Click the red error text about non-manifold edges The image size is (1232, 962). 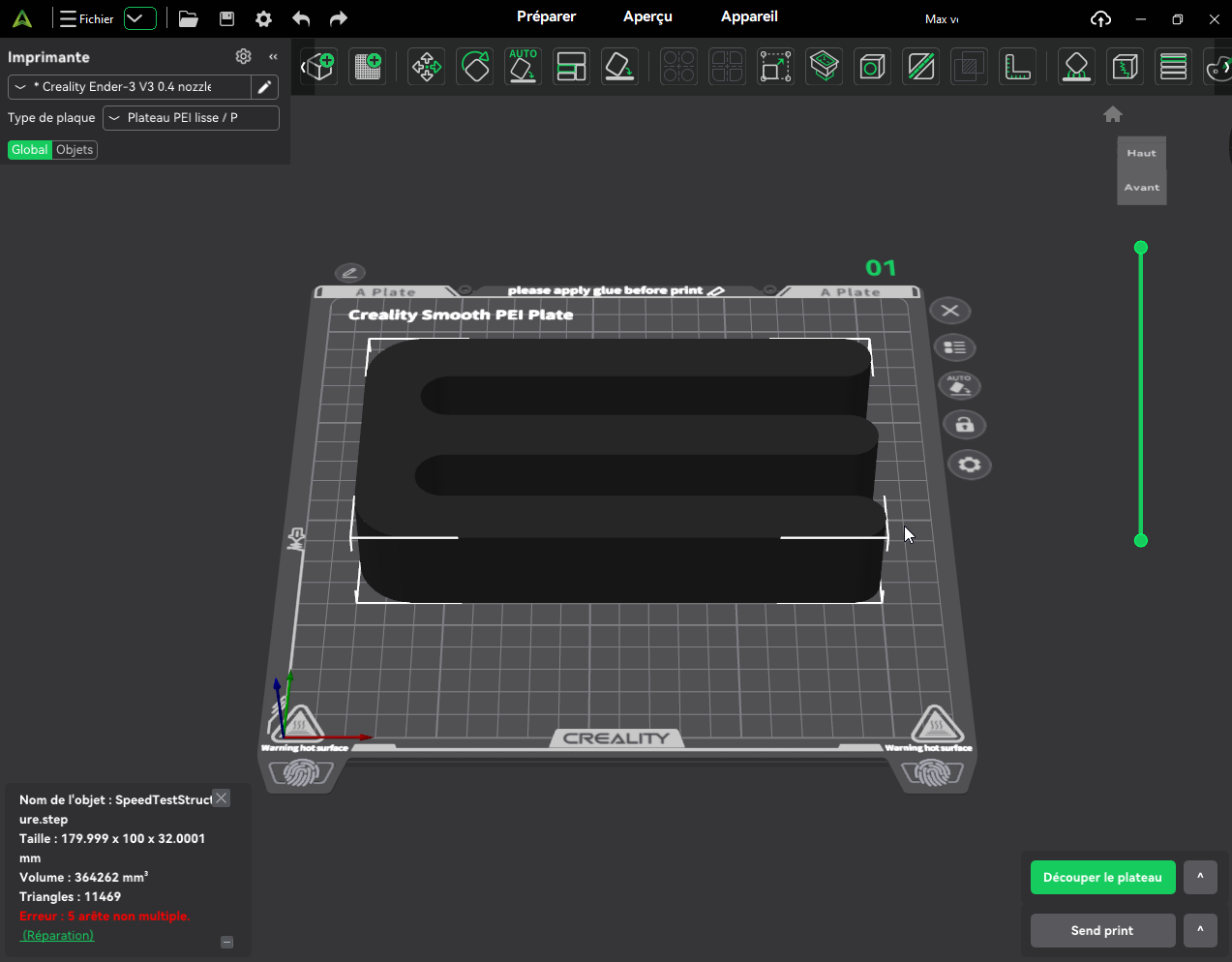pyautogui.click(x=105, y=917)
